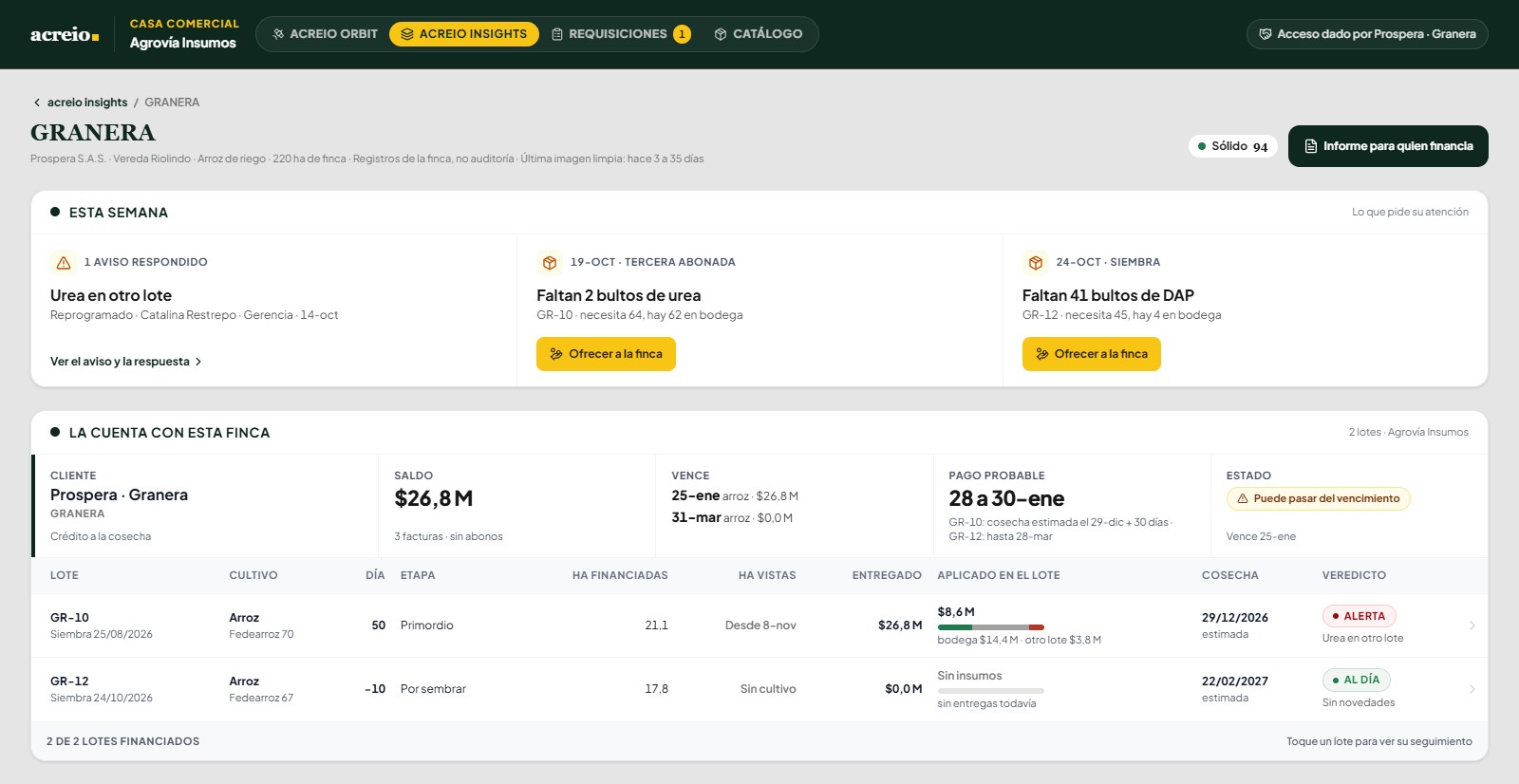Offer urea to the farm for GR-10

pos(606,354)
